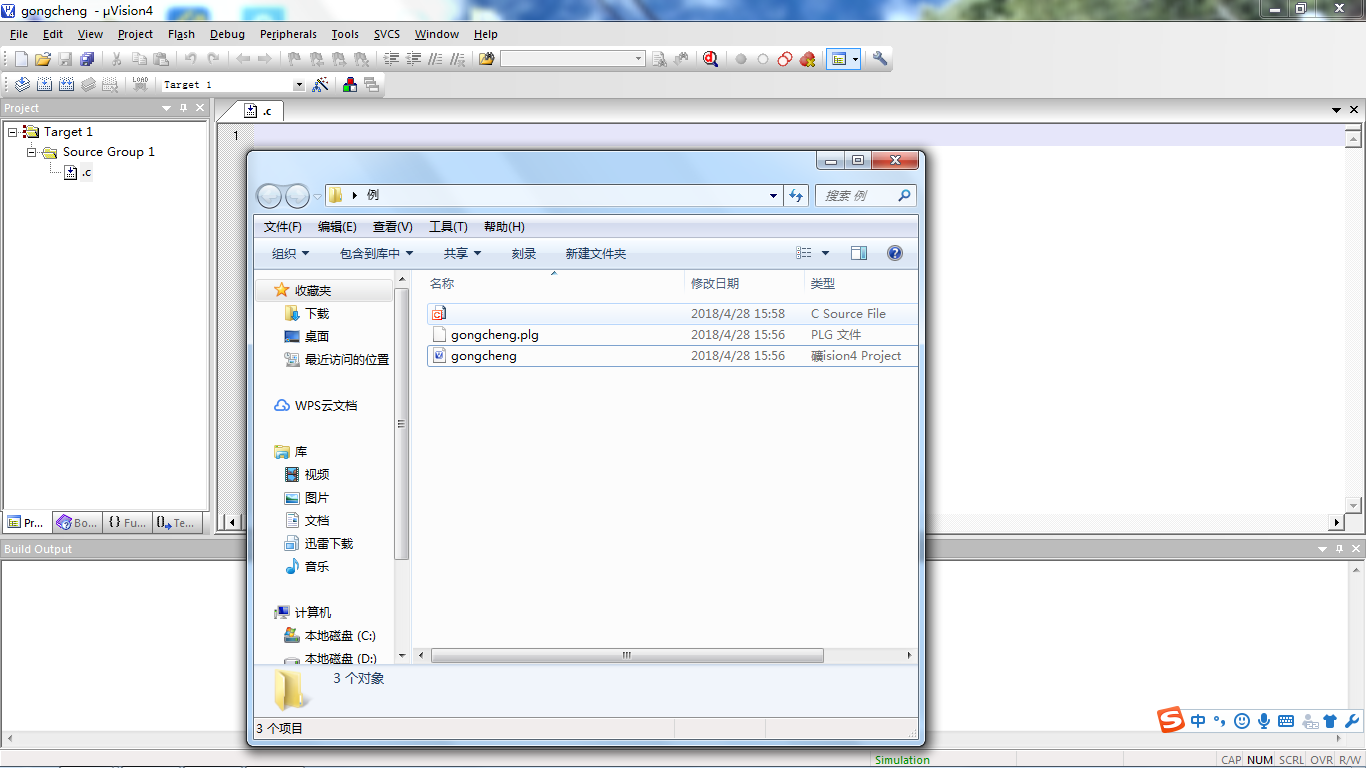Select the C Source File row

coord(672,314)
